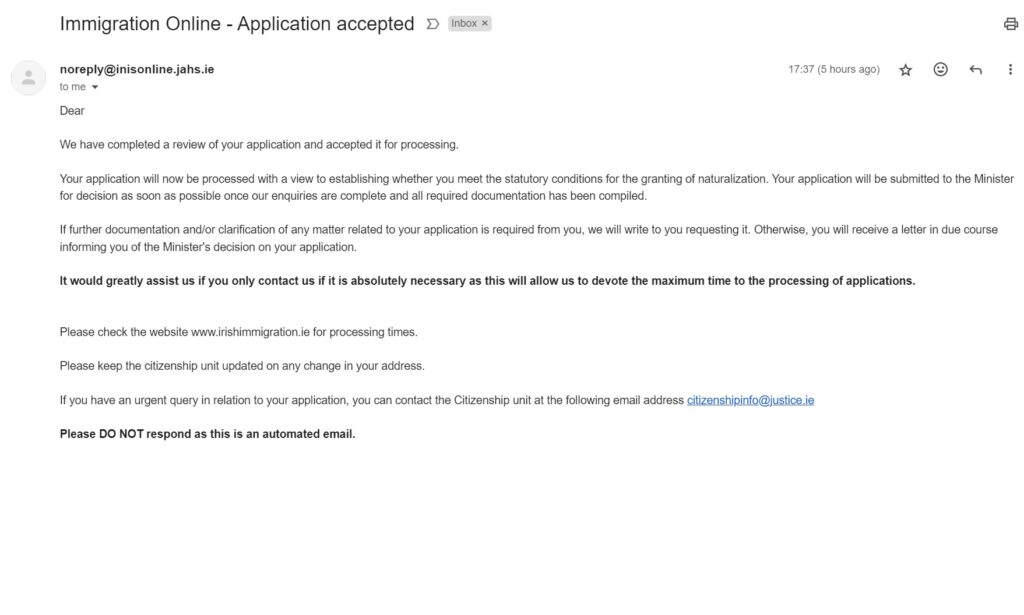Toggle the importance marker beside the subject
Image resolution: width=1024 pixels, height=615 pixels.
[432, 23]
